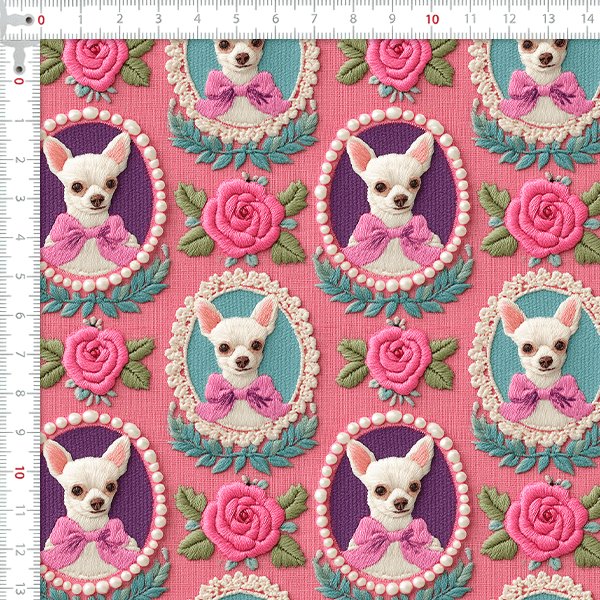Click the red 10 on the vertical ruler

pos(19,473)
